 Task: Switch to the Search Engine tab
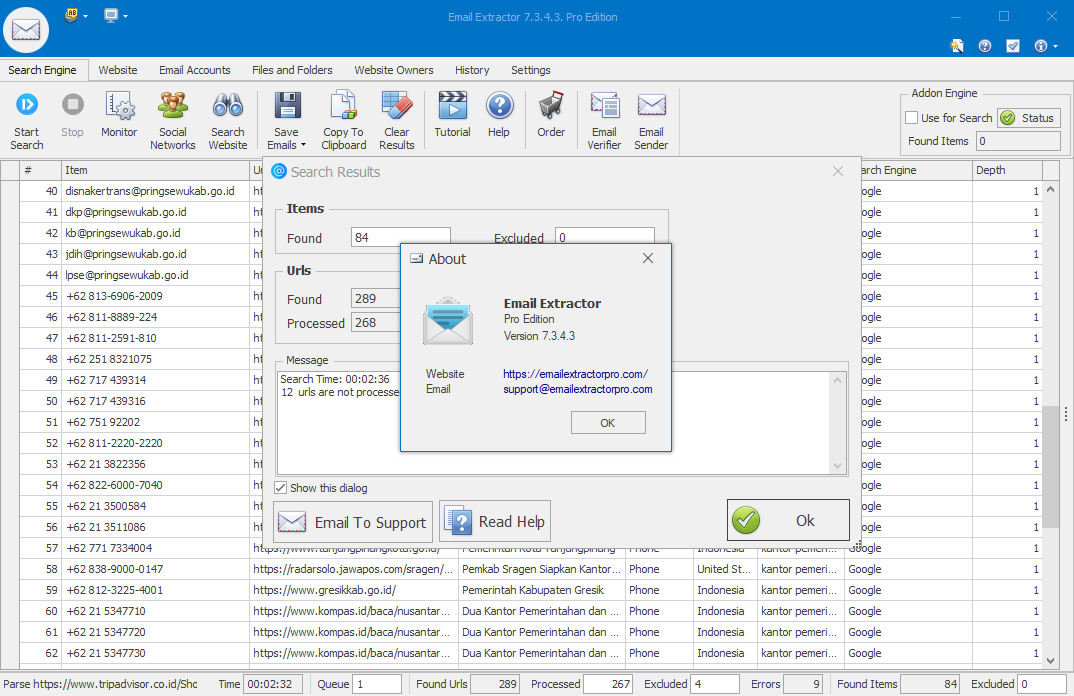[x=42, y=70]
